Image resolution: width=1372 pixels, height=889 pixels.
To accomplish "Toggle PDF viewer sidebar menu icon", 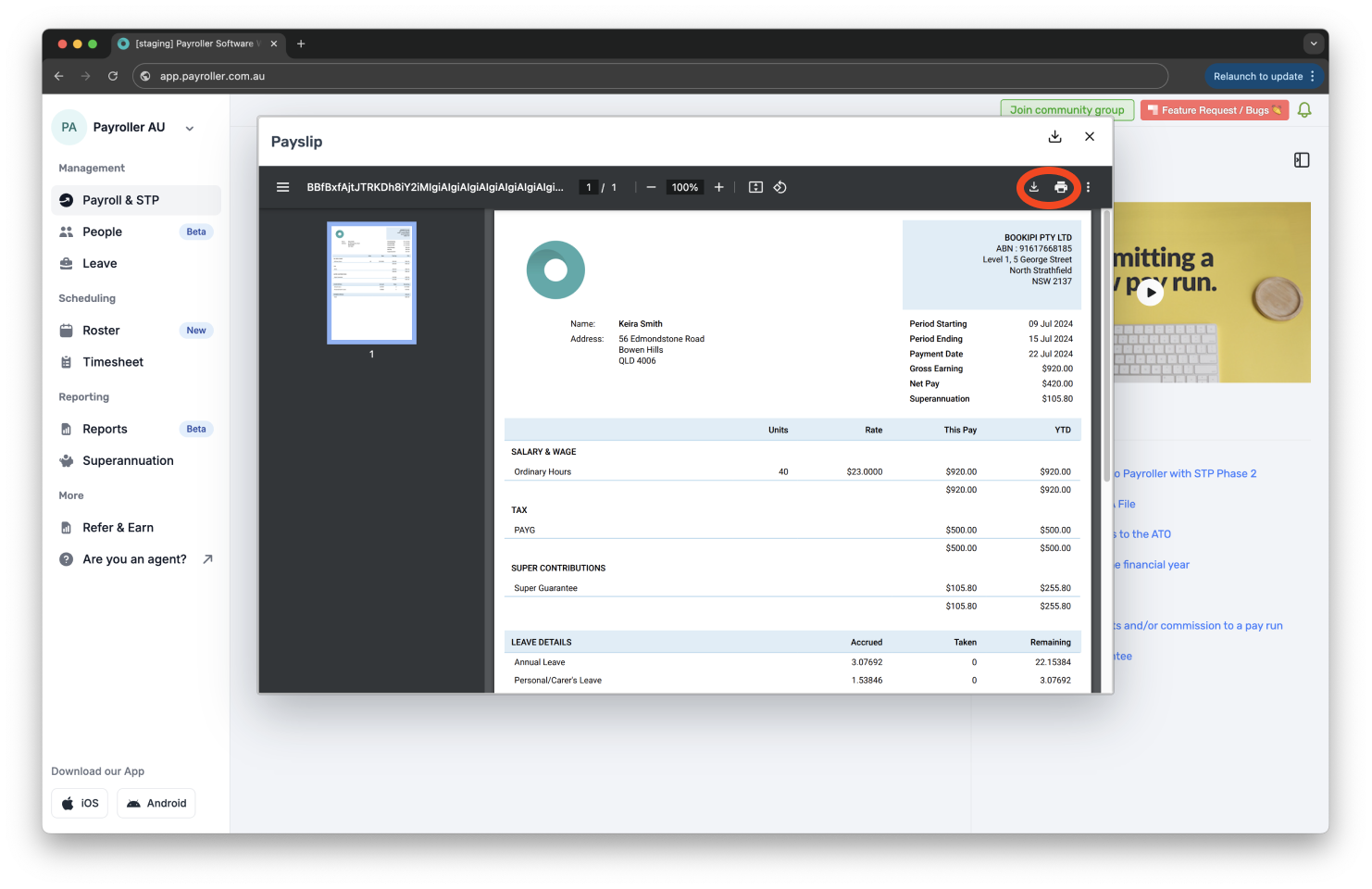I will pyautogui.click(x=283, y=187).
